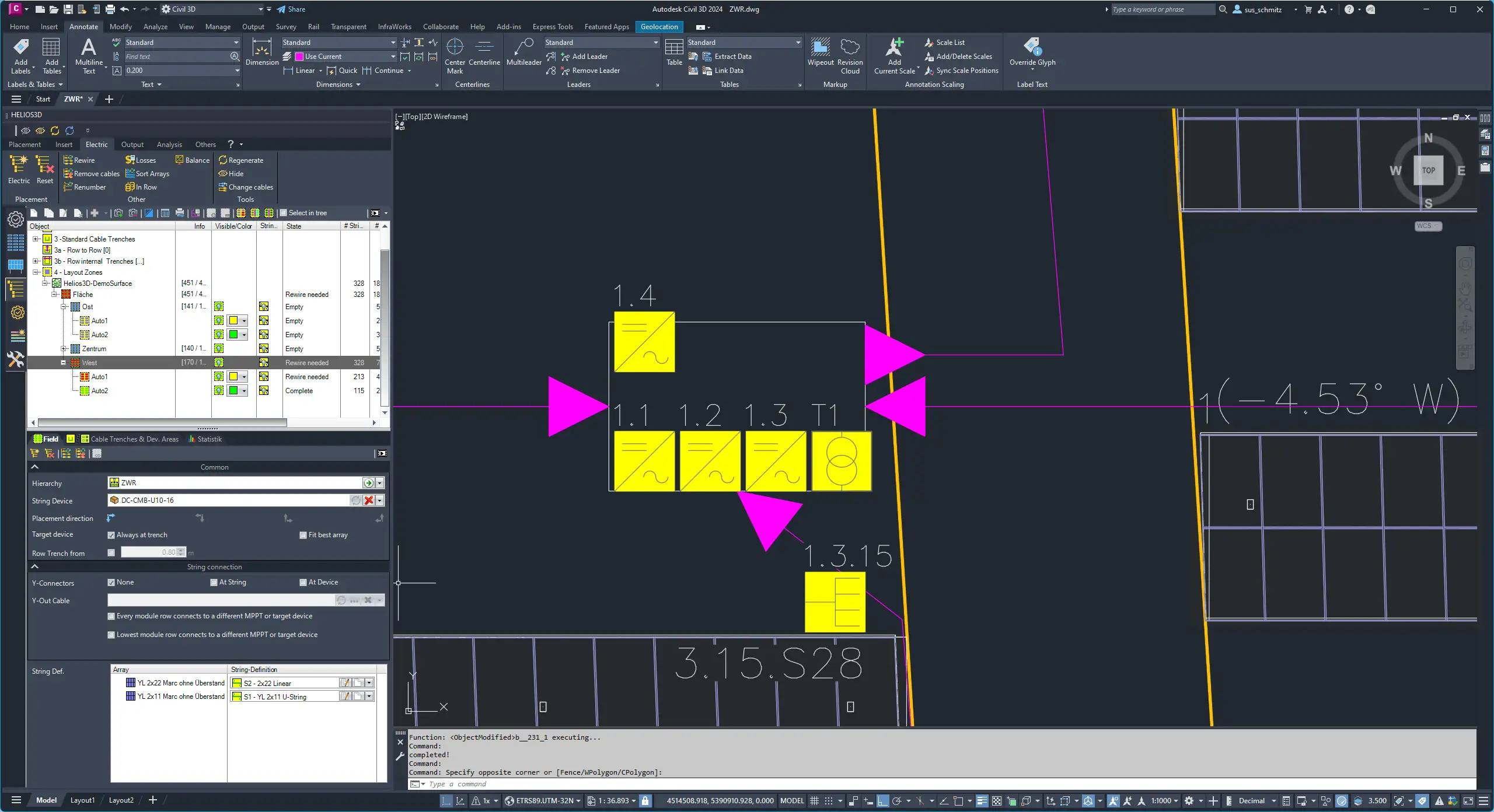Click the Statistik tab link
This screenshot has width=1494, height=812.
(x=209, y=439)
